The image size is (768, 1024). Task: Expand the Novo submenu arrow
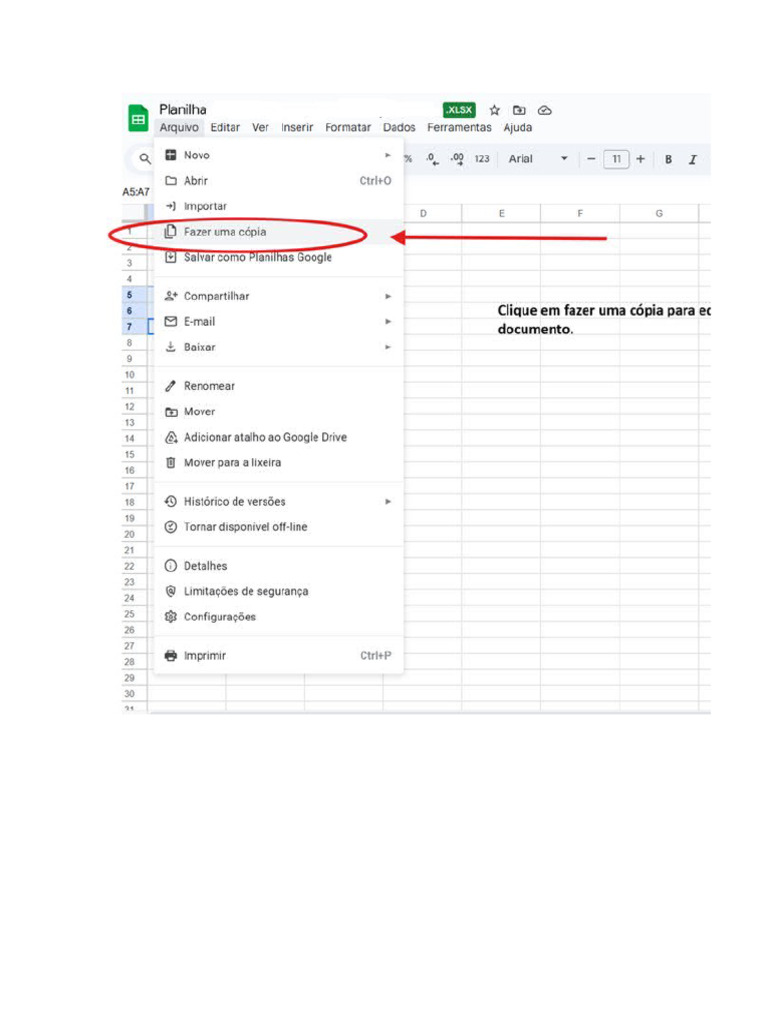click(x=388, y=155)
